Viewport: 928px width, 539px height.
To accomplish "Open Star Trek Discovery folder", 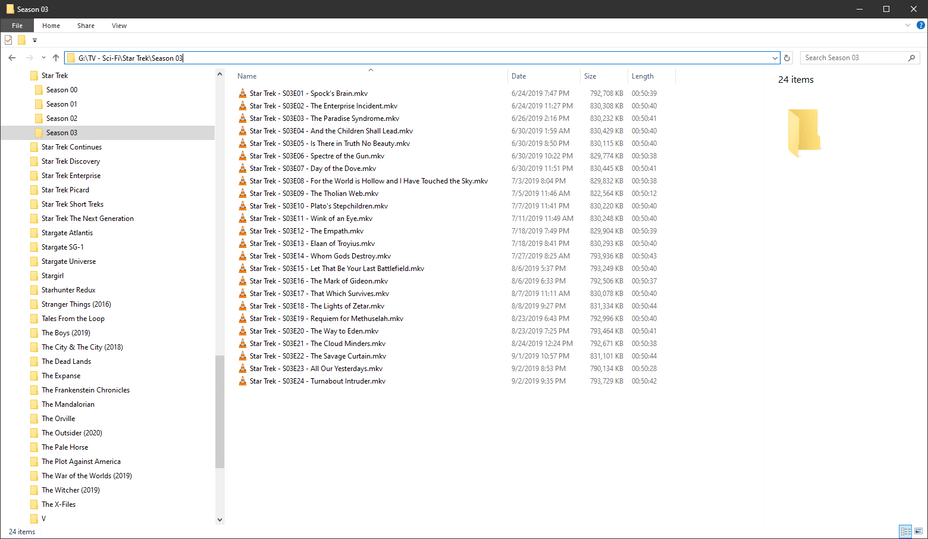I will point(70,162).
